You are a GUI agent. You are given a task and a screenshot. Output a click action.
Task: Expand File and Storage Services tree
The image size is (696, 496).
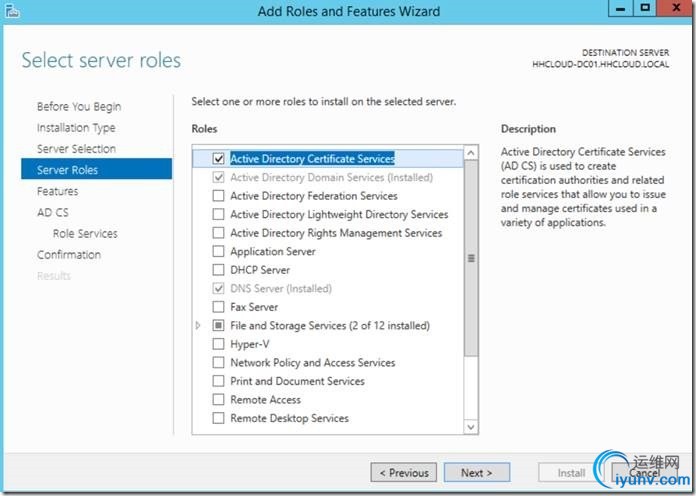(198, 326)
